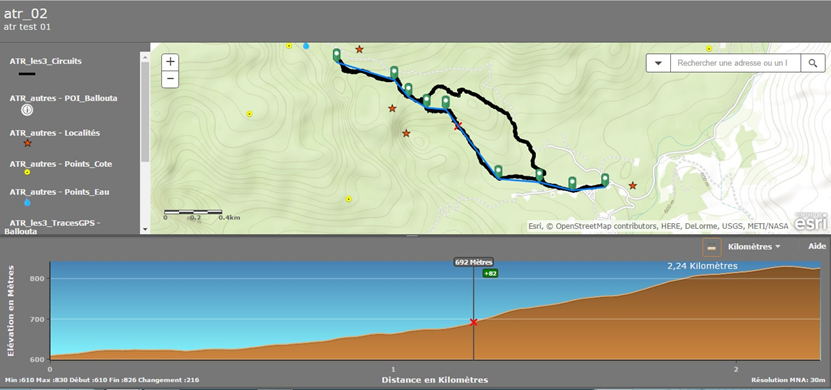The width and height of the screenshot is (831, 390).
Task: Click the legend scrollbar down arrow
Action: 145,229
